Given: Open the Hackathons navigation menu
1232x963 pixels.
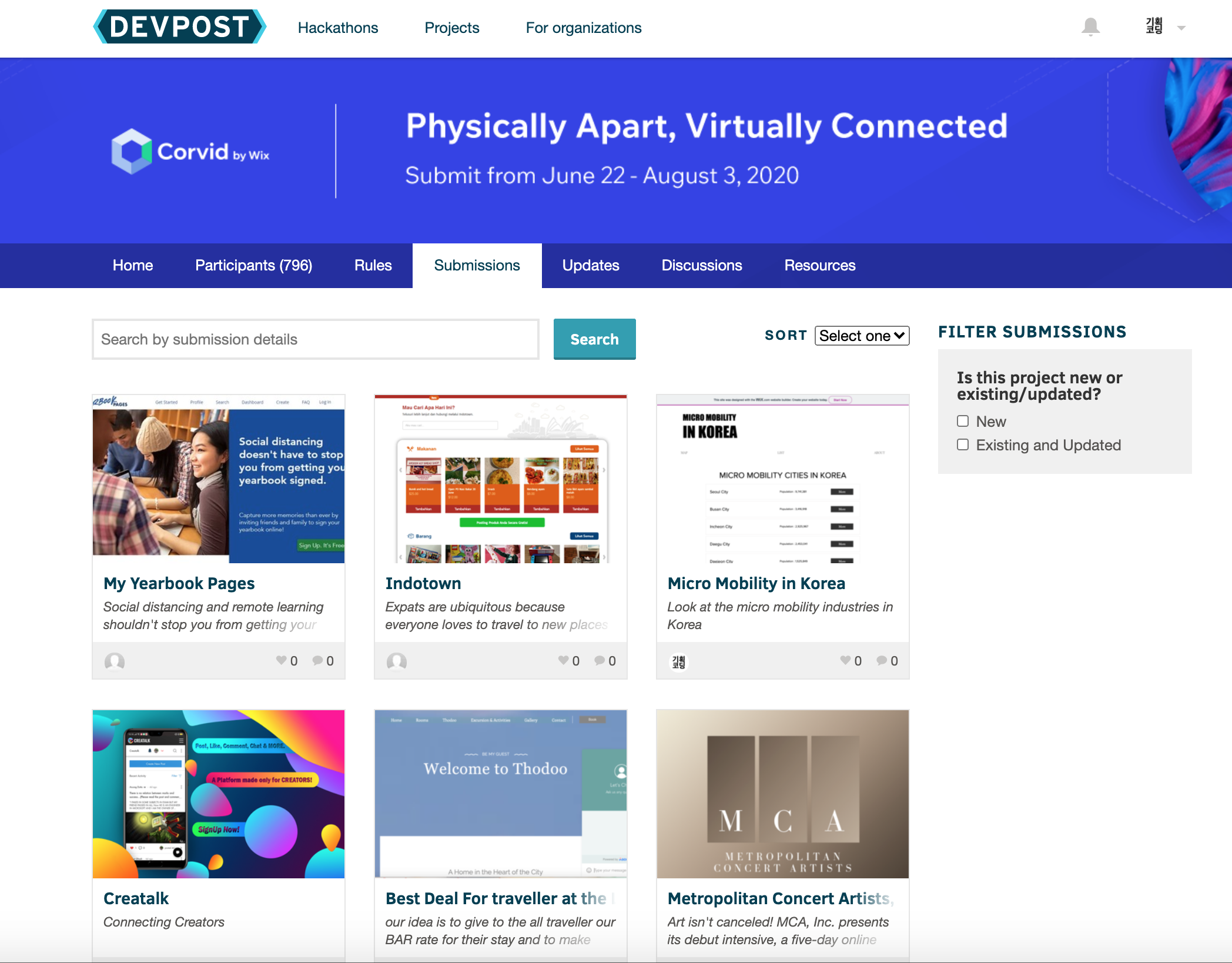Looking at the screenshot, I should [338, 28].
